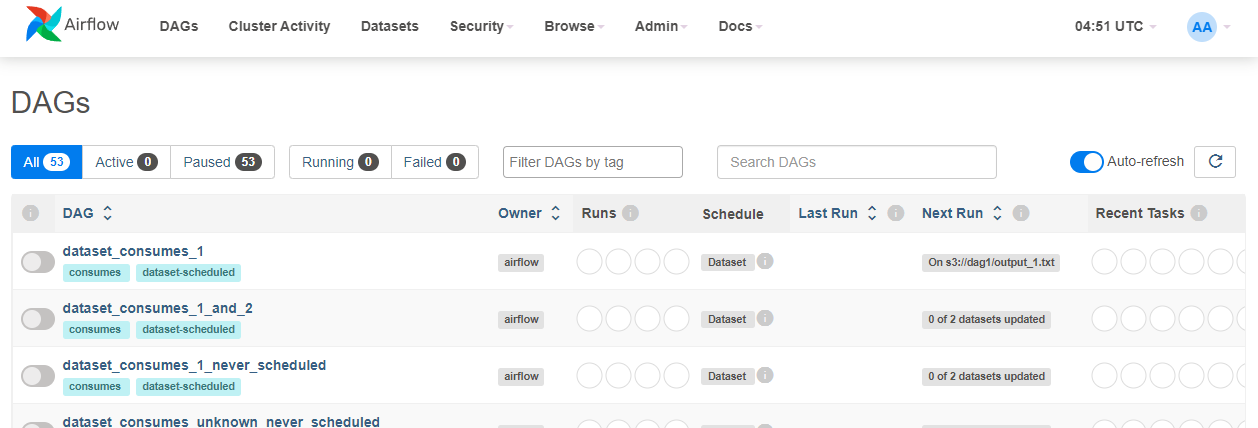The width and height of the screenshot is (1258, 428).
Task: Click the refresh DAGs list icon button
Action: pos(1215,162)
